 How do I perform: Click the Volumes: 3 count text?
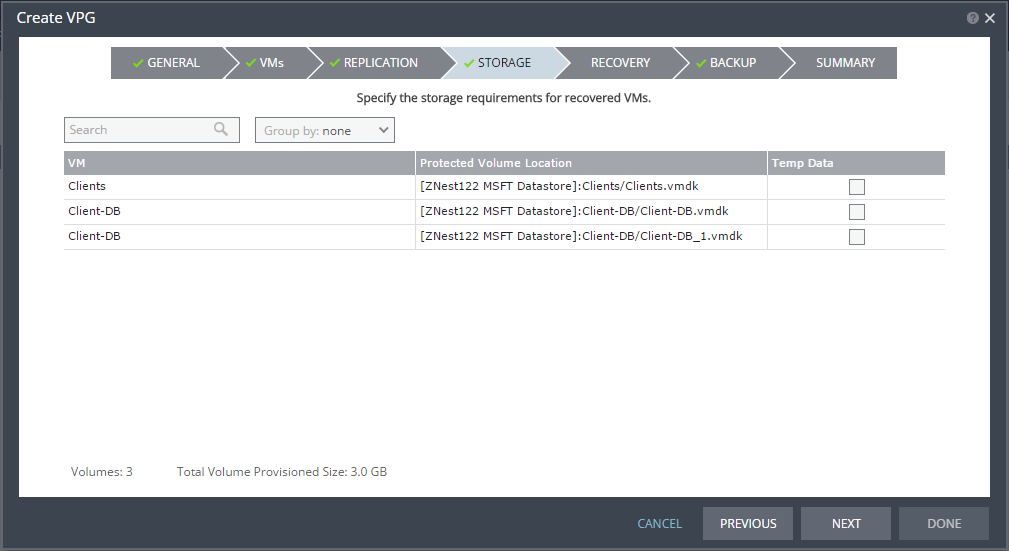coord(102,472)
